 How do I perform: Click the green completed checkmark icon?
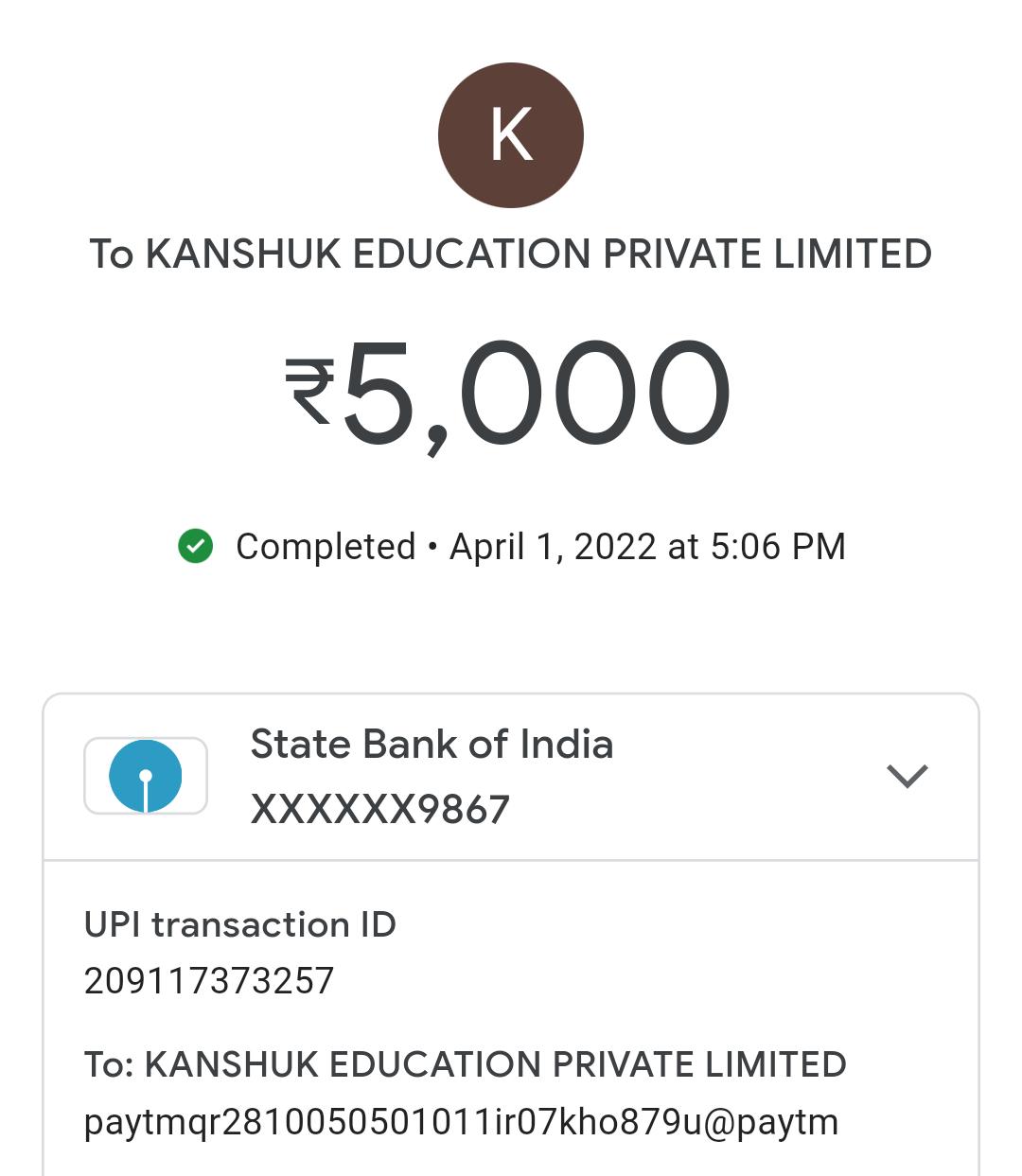click(x=196, y=546)
